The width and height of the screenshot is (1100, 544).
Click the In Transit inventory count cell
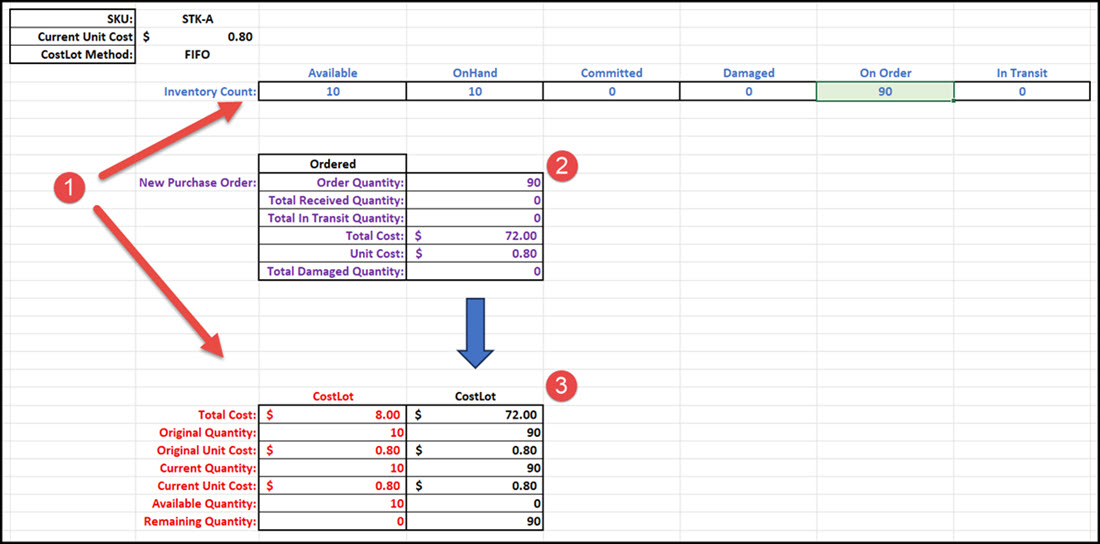(1021, 91)
